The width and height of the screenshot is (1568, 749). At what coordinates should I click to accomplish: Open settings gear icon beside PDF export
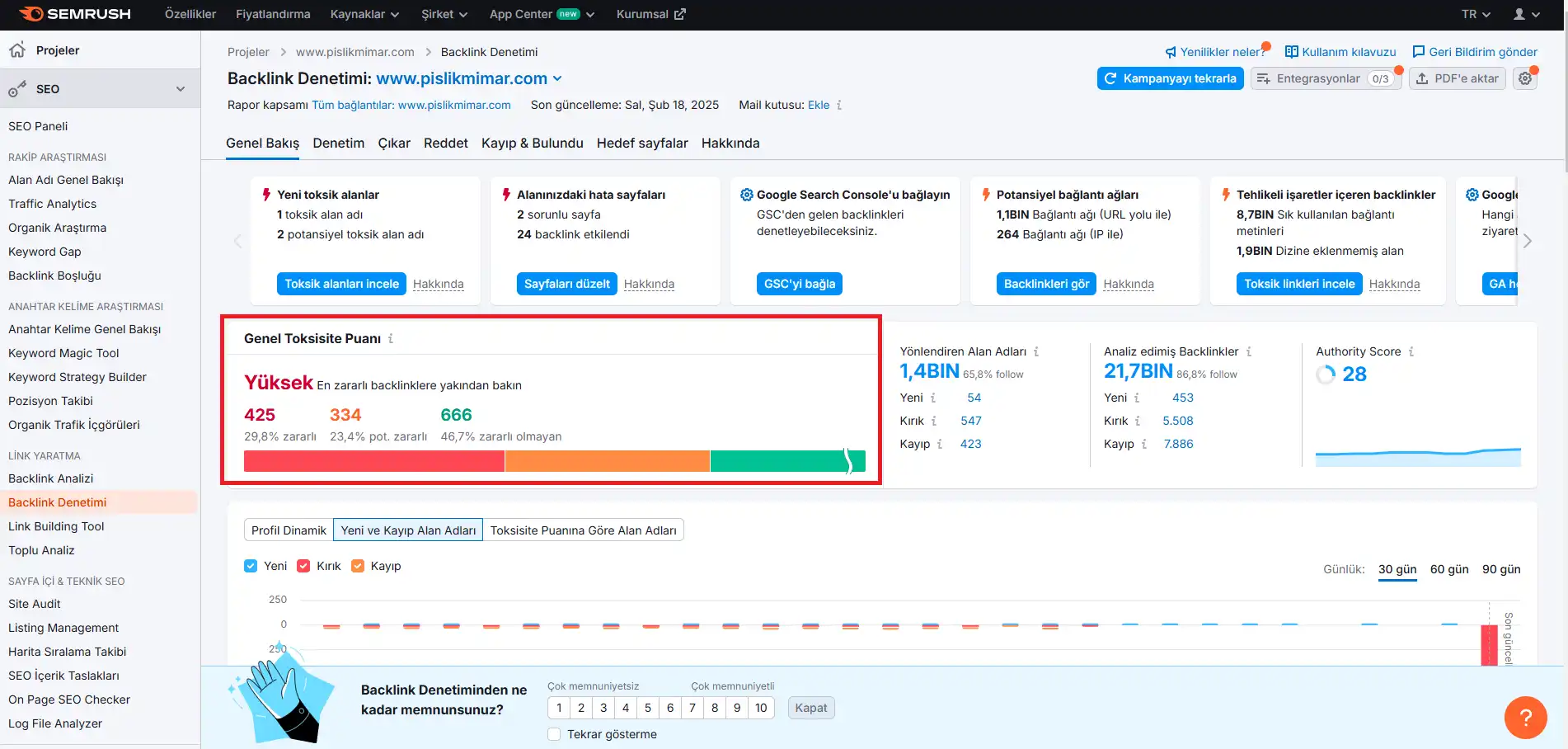1525,78
